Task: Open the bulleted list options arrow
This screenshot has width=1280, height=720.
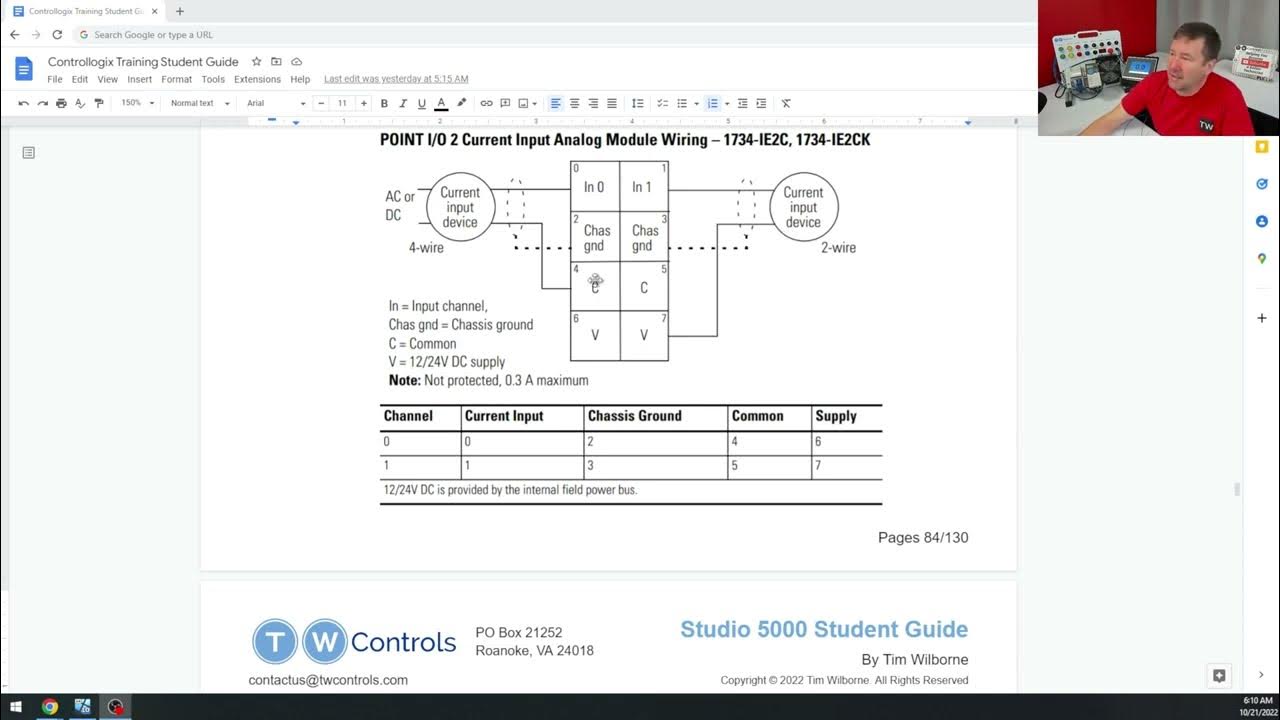Action: 696,103
